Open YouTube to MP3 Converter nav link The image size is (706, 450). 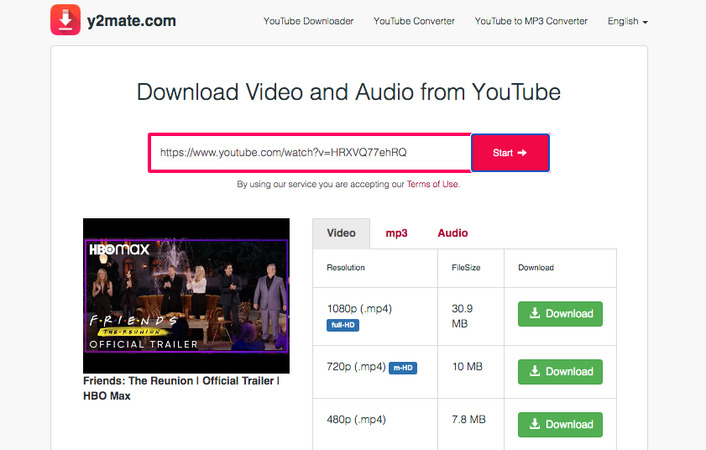pos(531,21)
